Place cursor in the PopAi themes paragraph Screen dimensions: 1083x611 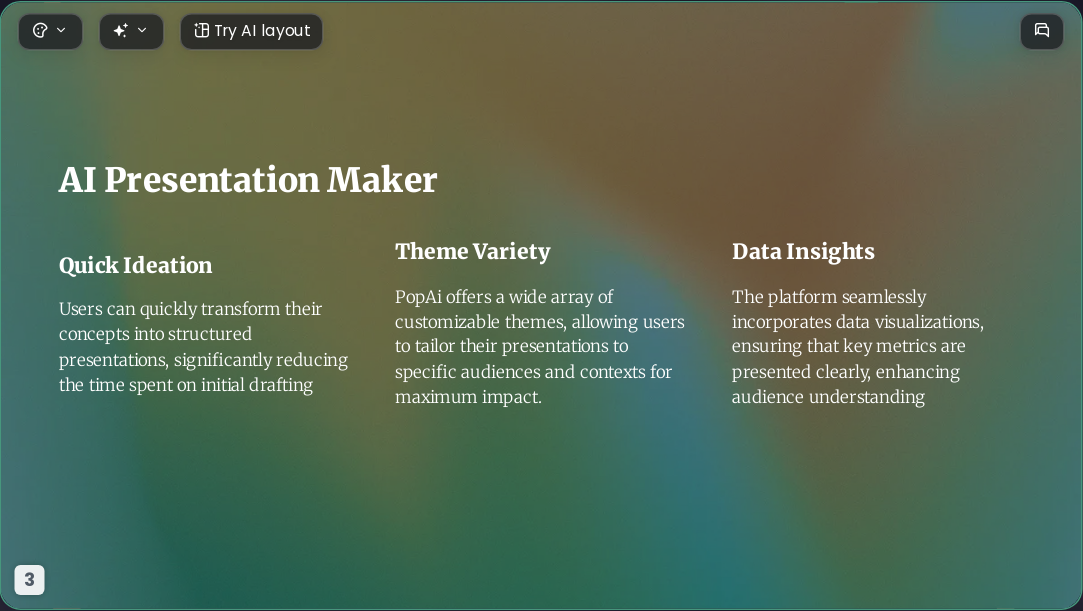coord(540,347)
